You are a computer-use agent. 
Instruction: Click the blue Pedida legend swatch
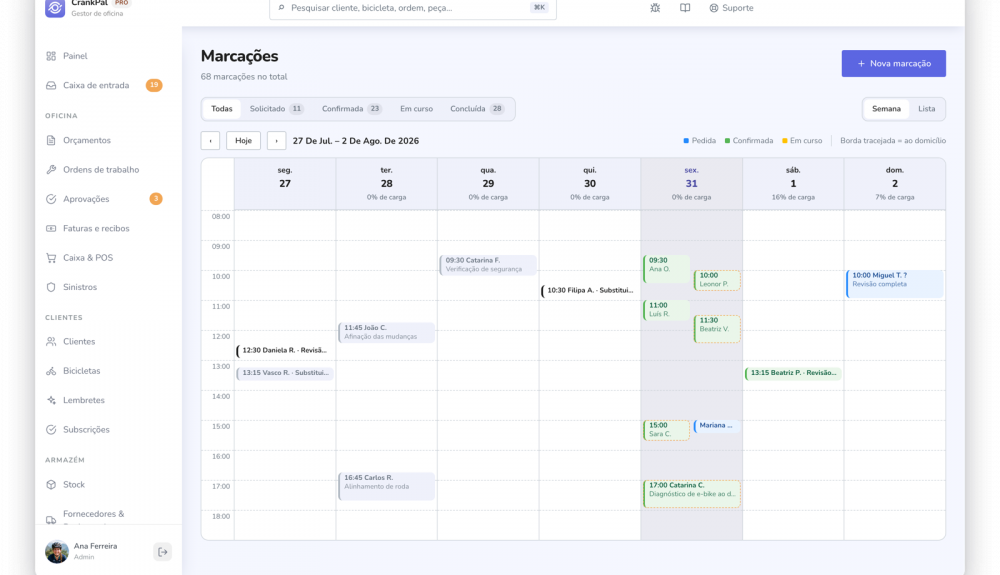pos(686,141)
